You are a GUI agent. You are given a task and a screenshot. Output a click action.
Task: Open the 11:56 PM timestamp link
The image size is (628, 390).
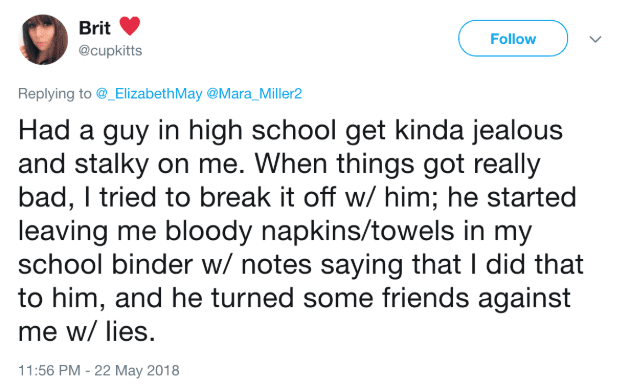pyautogui.click(x=49, y=370)
